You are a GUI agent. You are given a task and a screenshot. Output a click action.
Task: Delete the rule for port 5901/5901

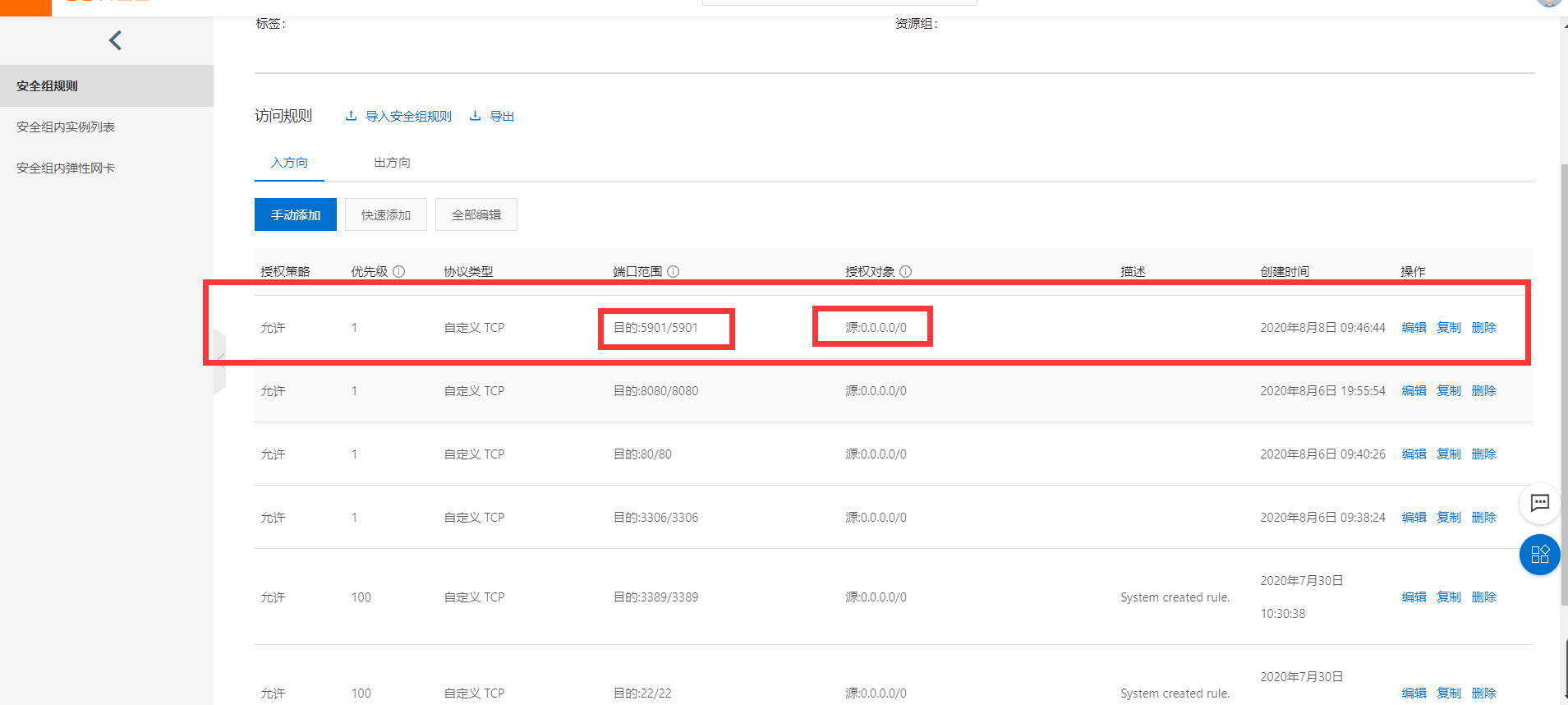tap(1483, 328)
